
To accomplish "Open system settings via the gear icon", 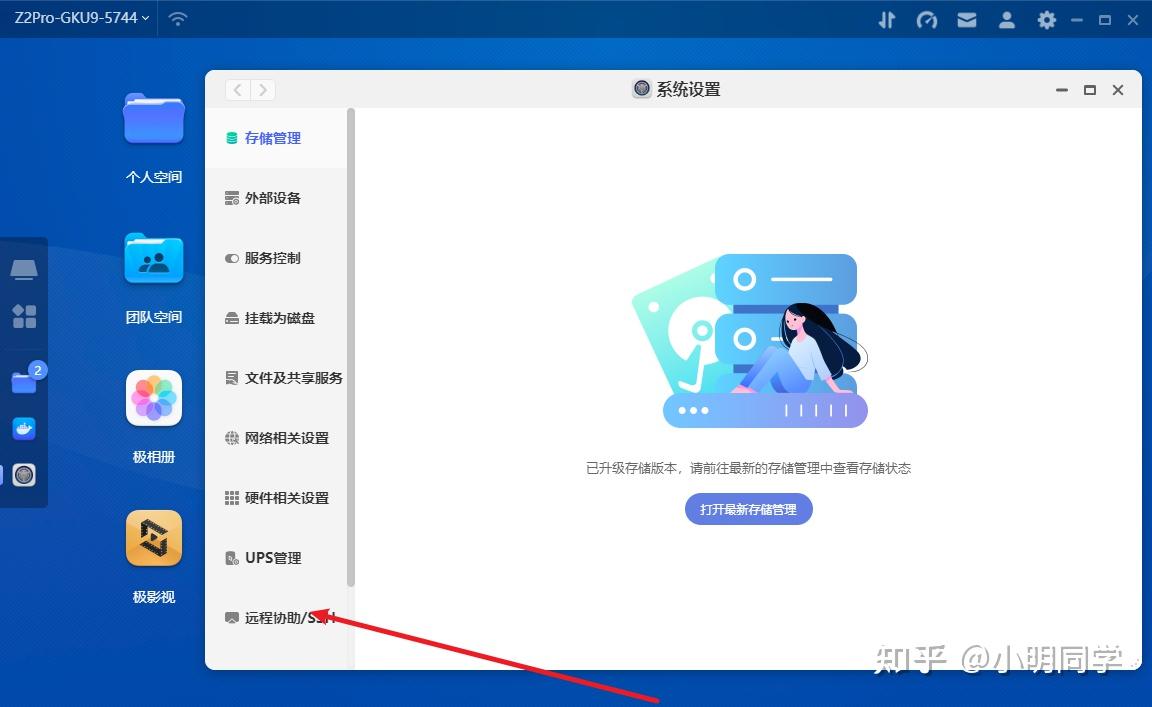I will [x=1045, y=18].
